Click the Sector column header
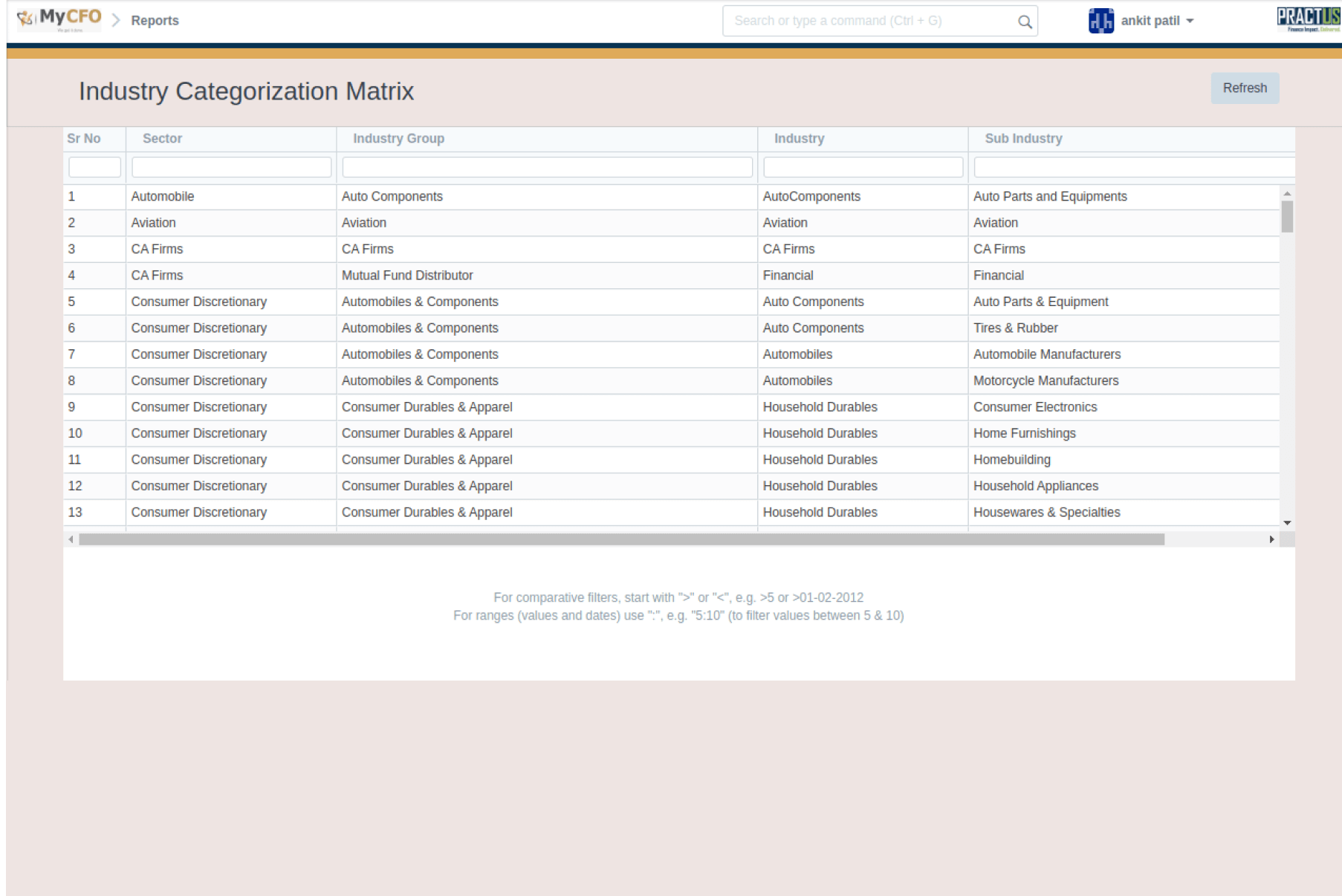This screenshot has height=896, width=1342. 162,139
